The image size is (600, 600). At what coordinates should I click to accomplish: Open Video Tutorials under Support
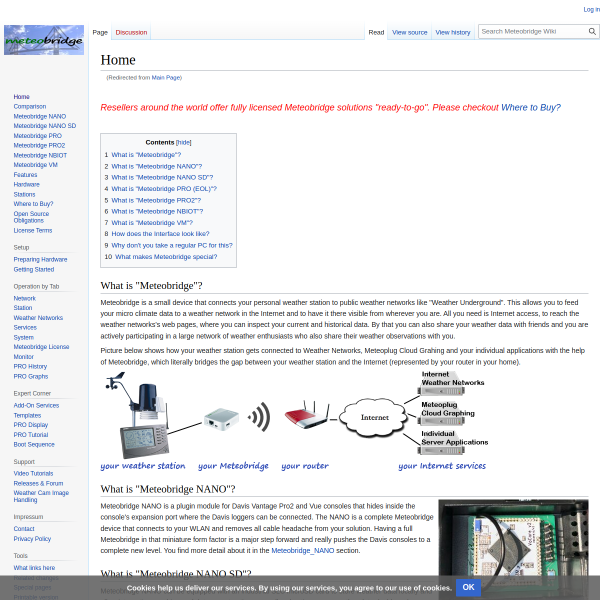click(x=33, y=474)
